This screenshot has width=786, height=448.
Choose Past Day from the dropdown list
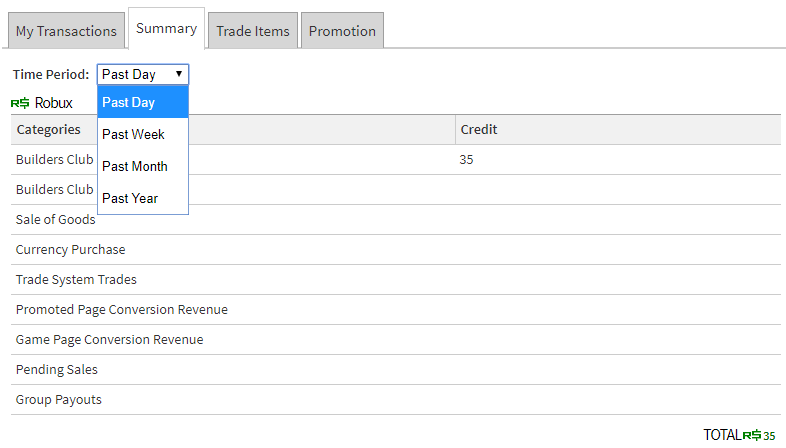pos(143,102)
